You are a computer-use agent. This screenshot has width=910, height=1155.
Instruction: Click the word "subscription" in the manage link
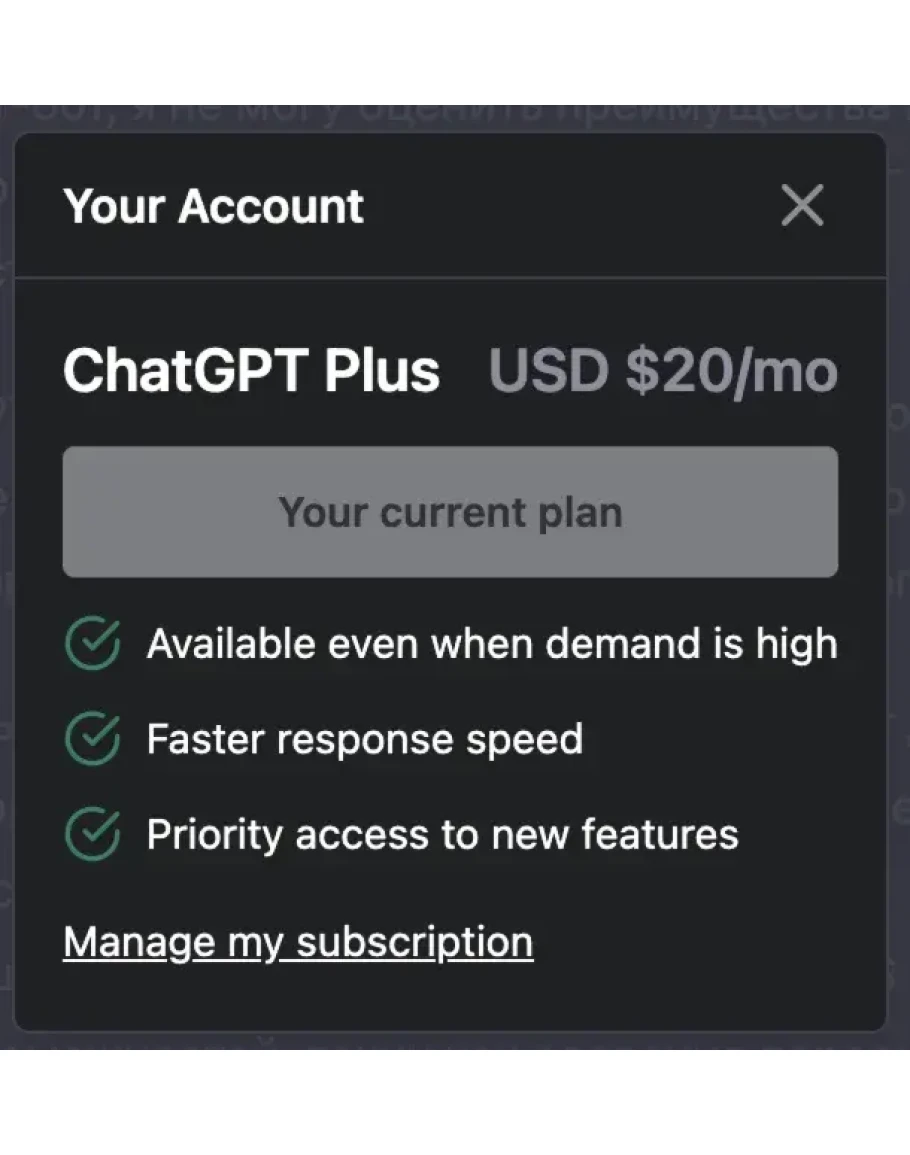point(415,942)
